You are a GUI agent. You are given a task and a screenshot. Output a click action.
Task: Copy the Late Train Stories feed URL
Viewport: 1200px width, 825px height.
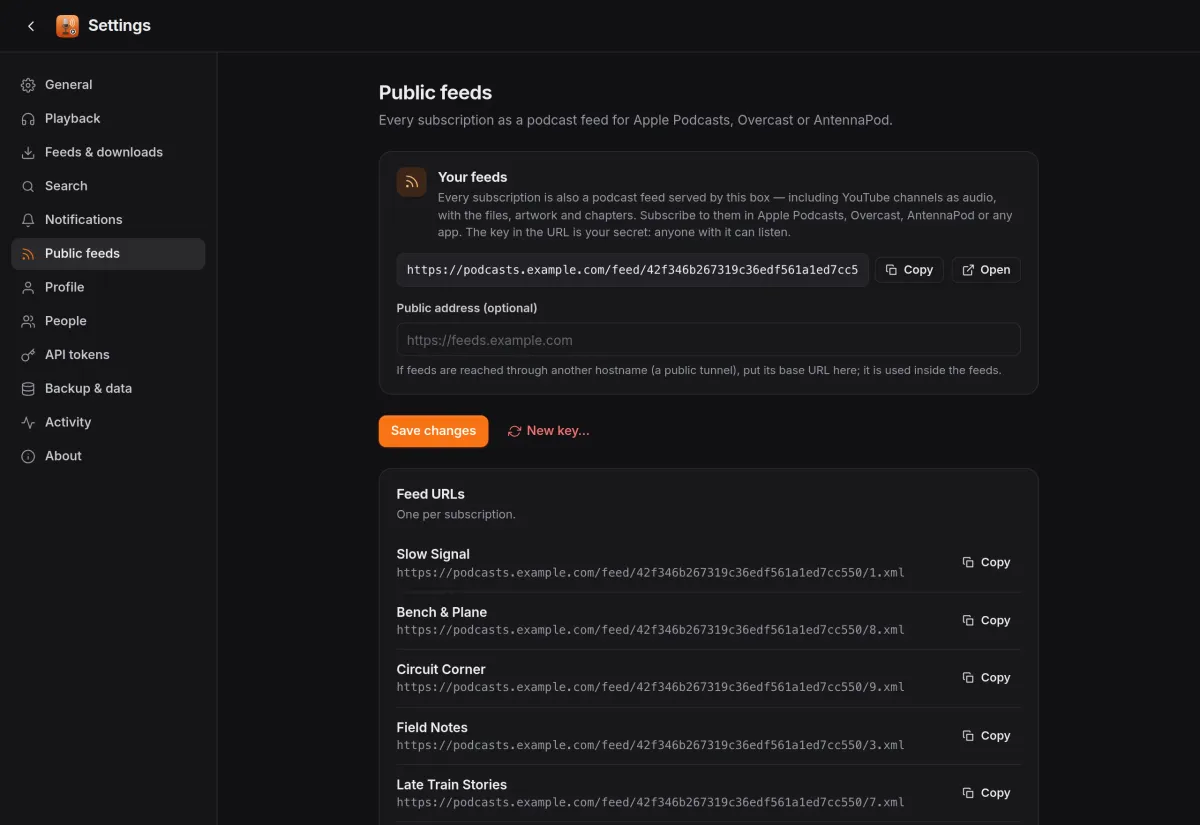(x=986, y=793)
